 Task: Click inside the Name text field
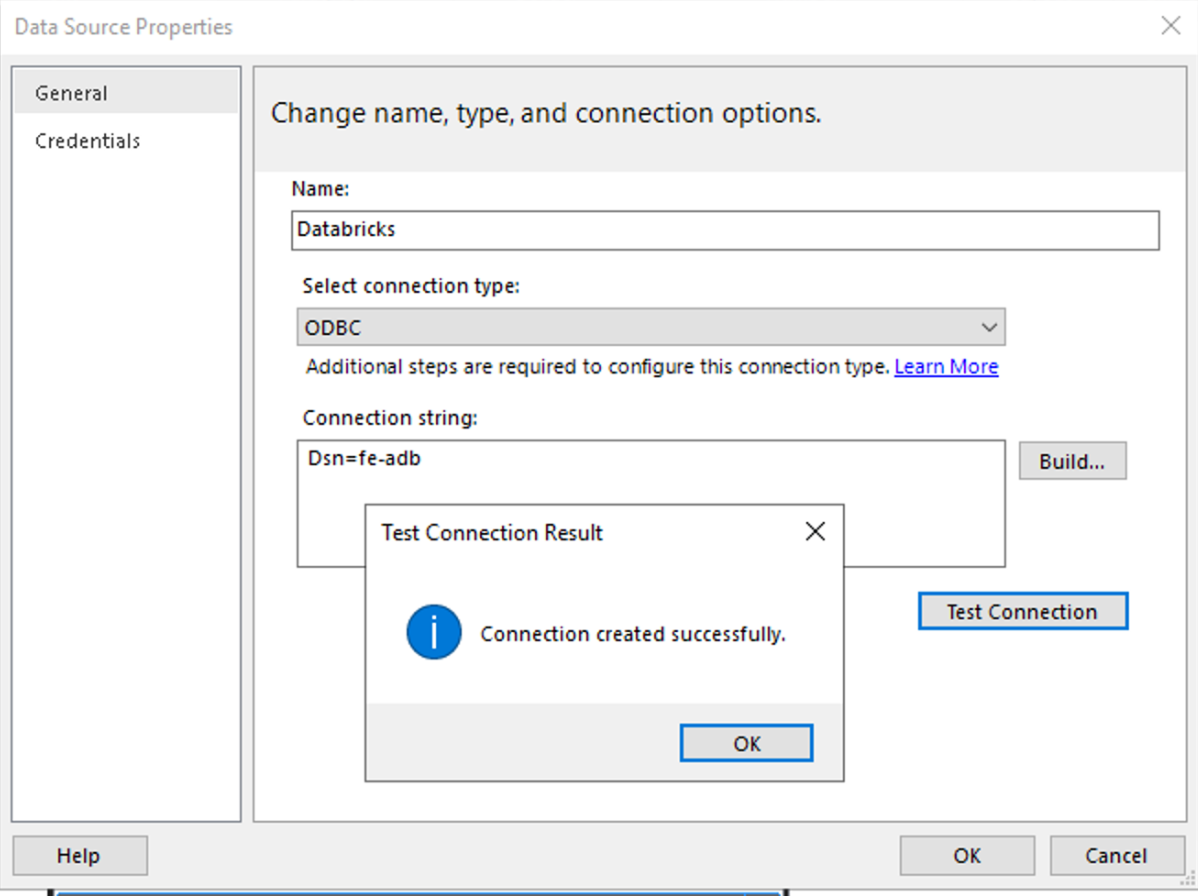coord(725,230)
